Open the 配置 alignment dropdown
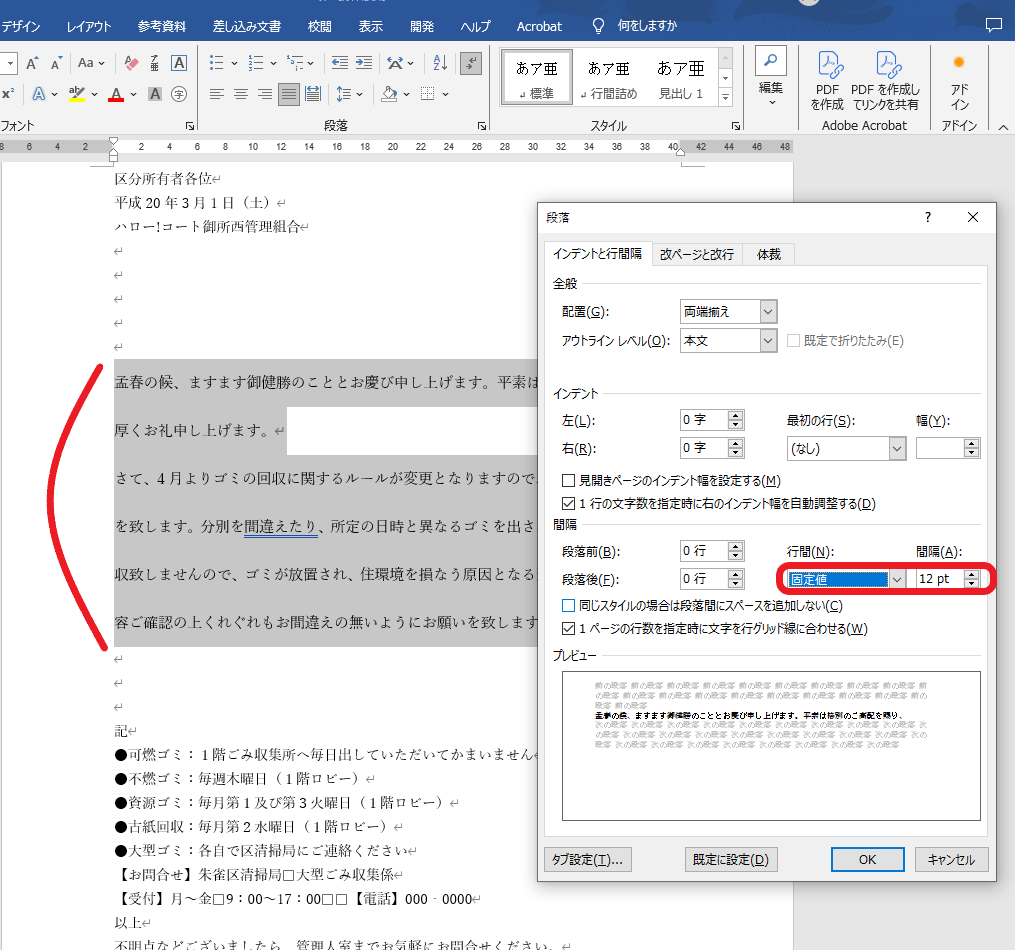Viewport: 1015px width, 950px height. click(768, 312)
